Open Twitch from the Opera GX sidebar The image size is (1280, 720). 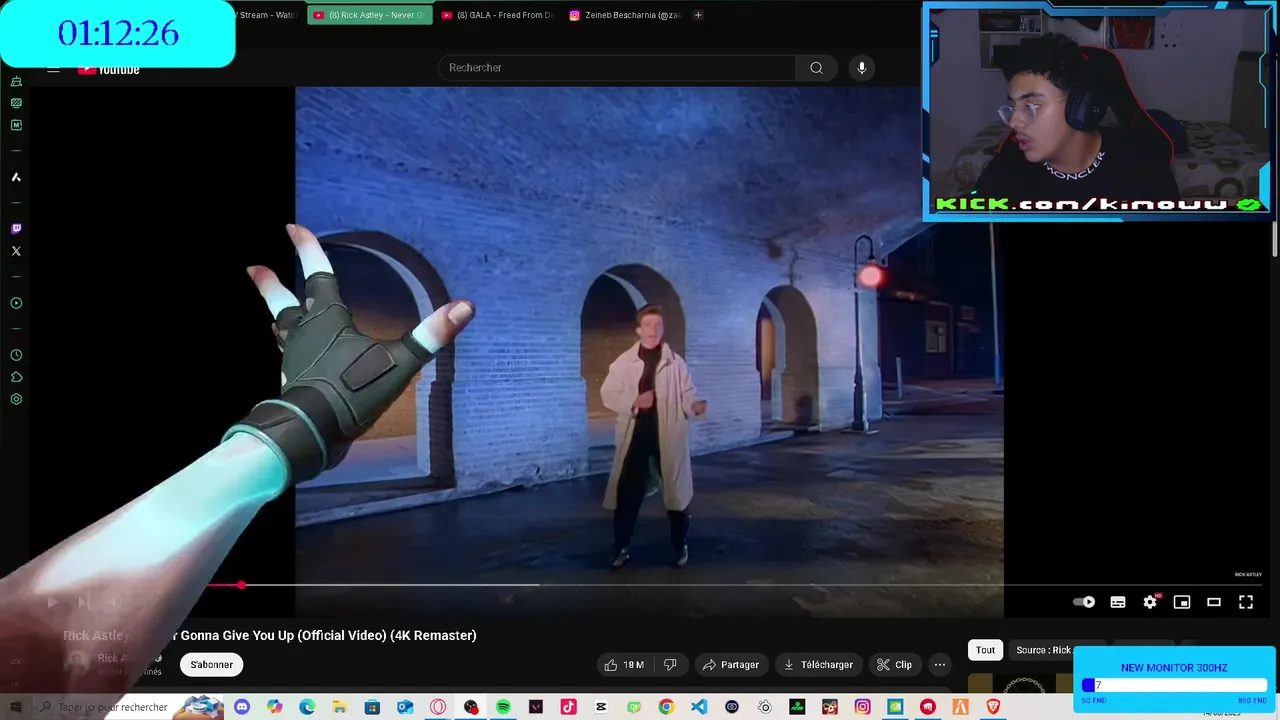pos(16,229)
